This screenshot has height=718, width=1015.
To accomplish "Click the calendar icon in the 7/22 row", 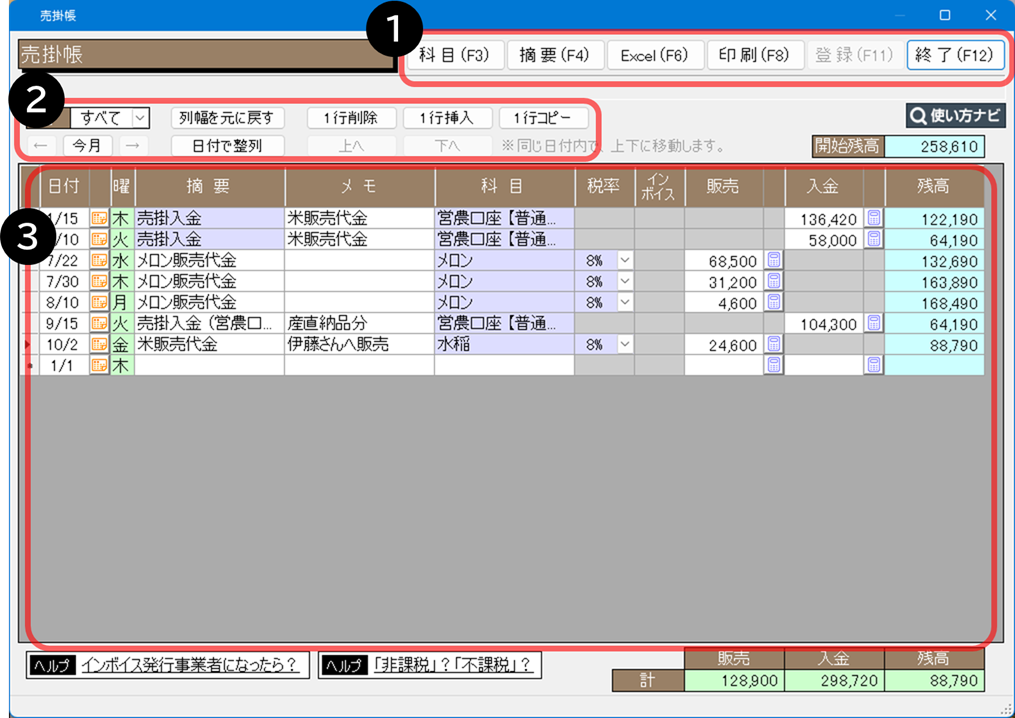I will (x=99, y=261).
